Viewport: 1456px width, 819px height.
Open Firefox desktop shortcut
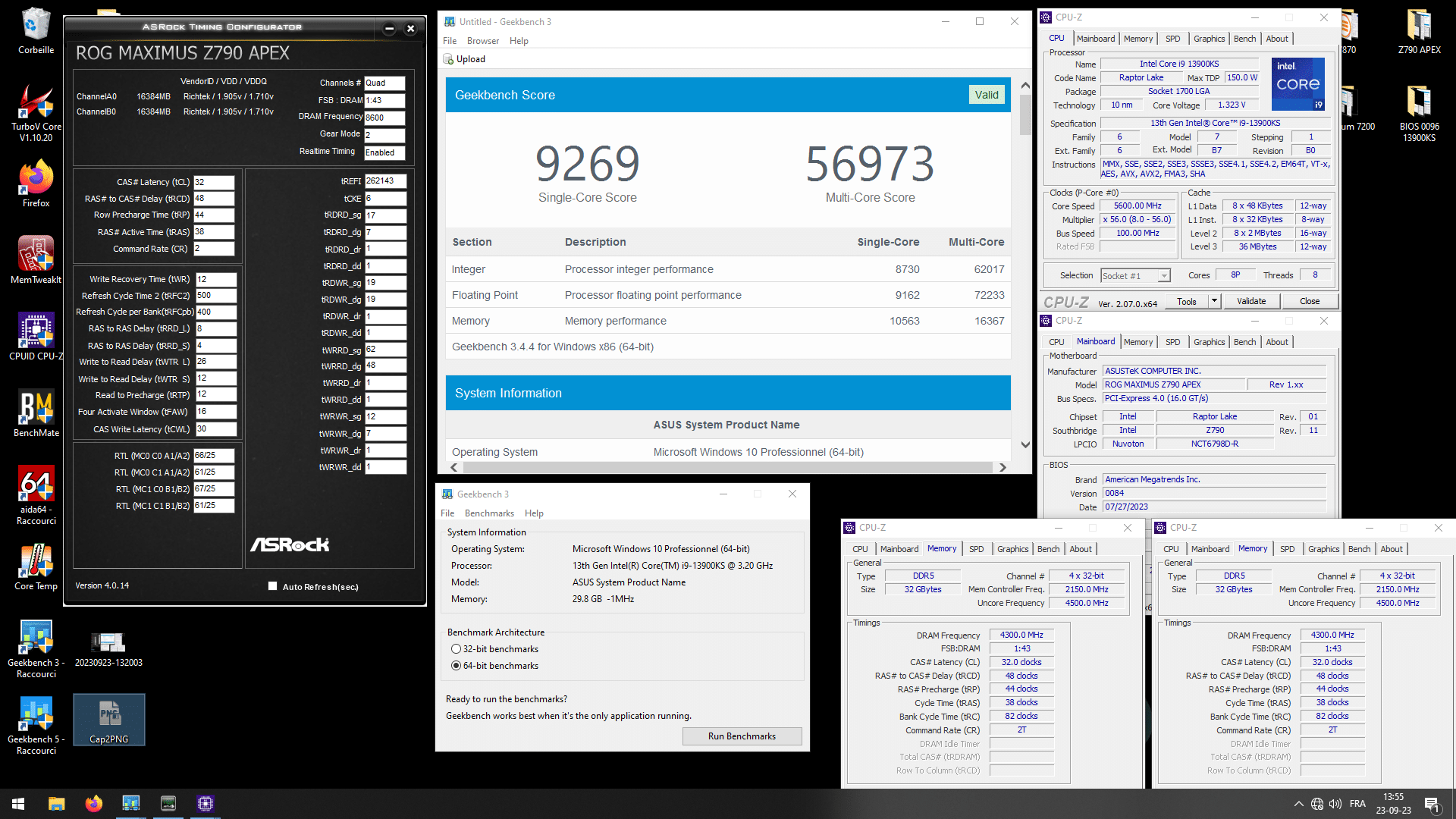coord(36,184)
